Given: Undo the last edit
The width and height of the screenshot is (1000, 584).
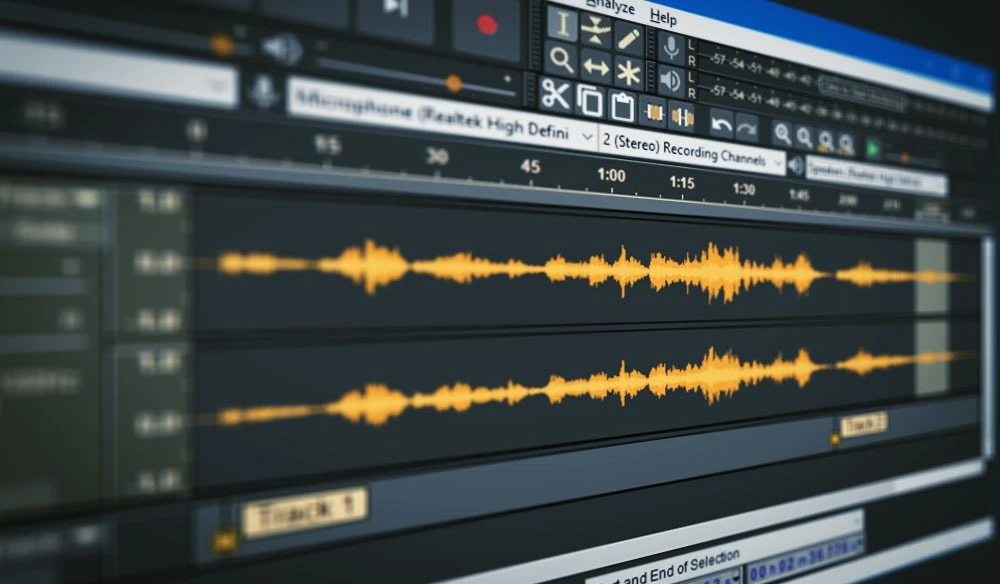Looking at the screenshot, I should tap(720, 125).
